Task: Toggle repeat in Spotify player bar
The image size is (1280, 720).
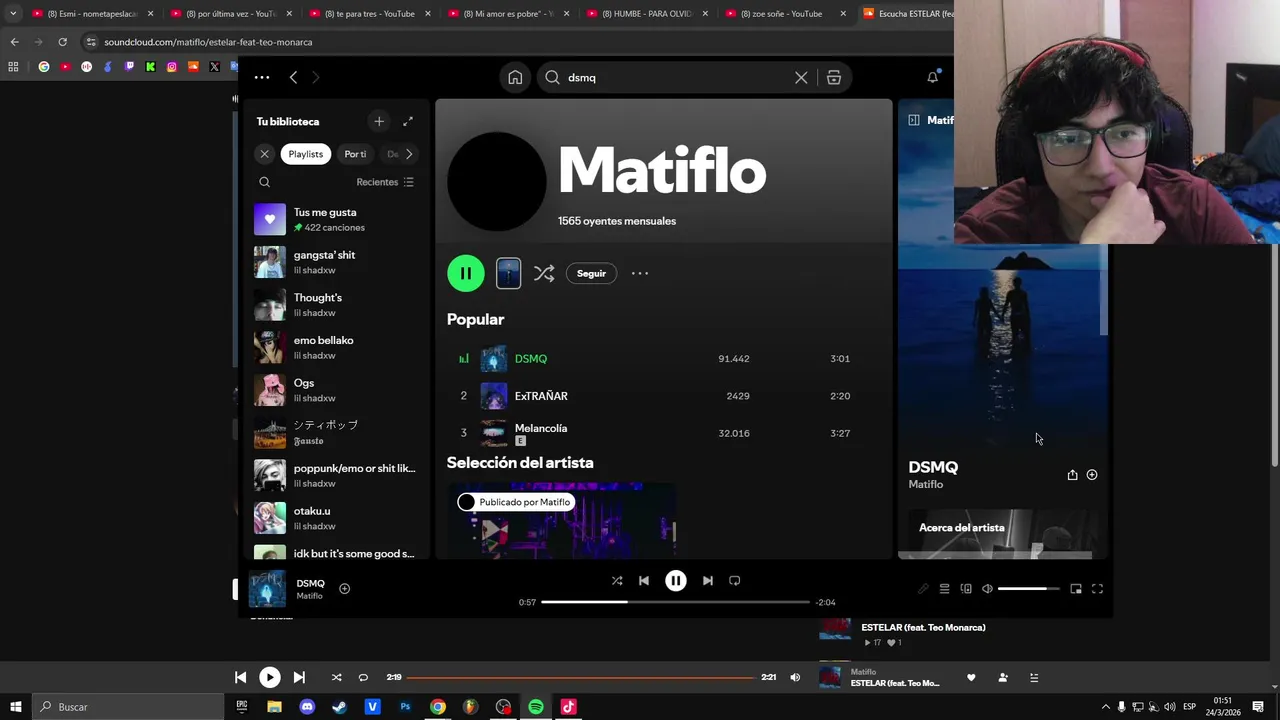Action: pyautogui.click(x=735, y=581)
